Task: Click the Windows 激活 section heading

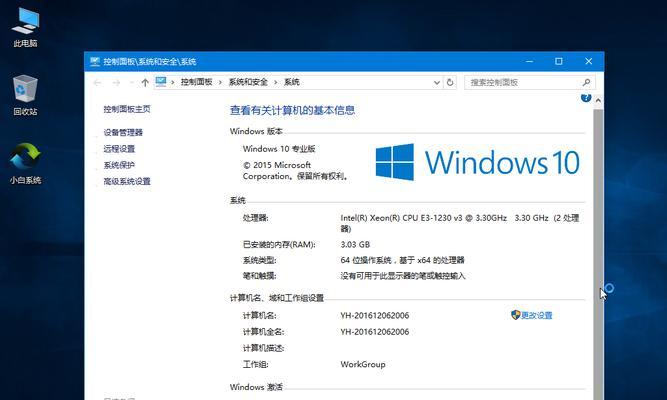Action: click(x=256, y=387)
